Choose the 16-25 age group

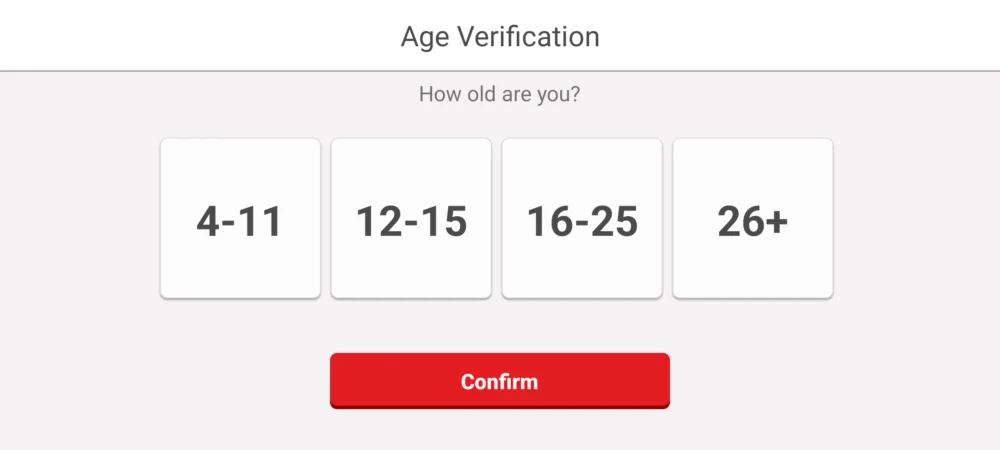pyautogui.click(x=582, y=218)
